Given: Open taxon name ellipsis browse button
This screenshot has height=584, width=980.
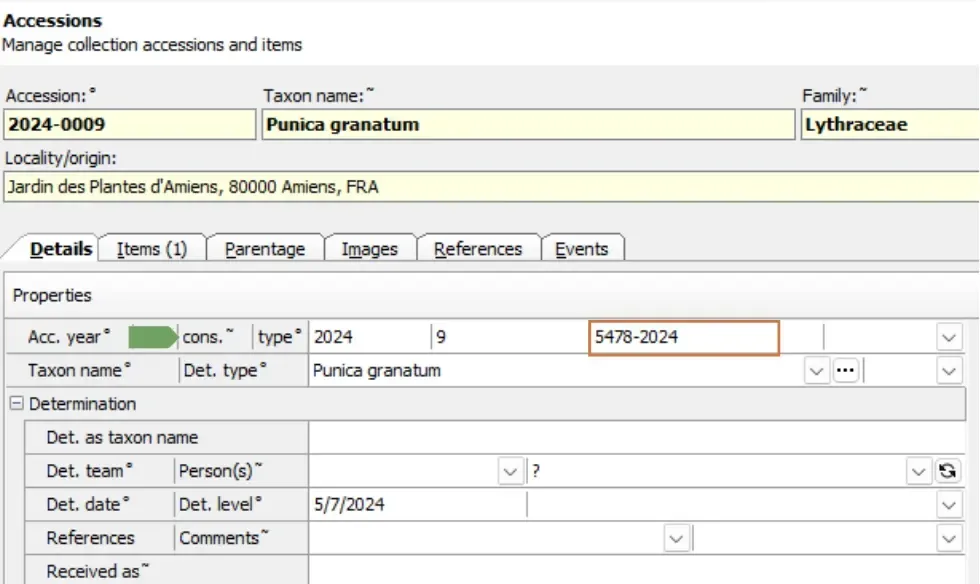Looking at the screenshot, I should (845, 370).
